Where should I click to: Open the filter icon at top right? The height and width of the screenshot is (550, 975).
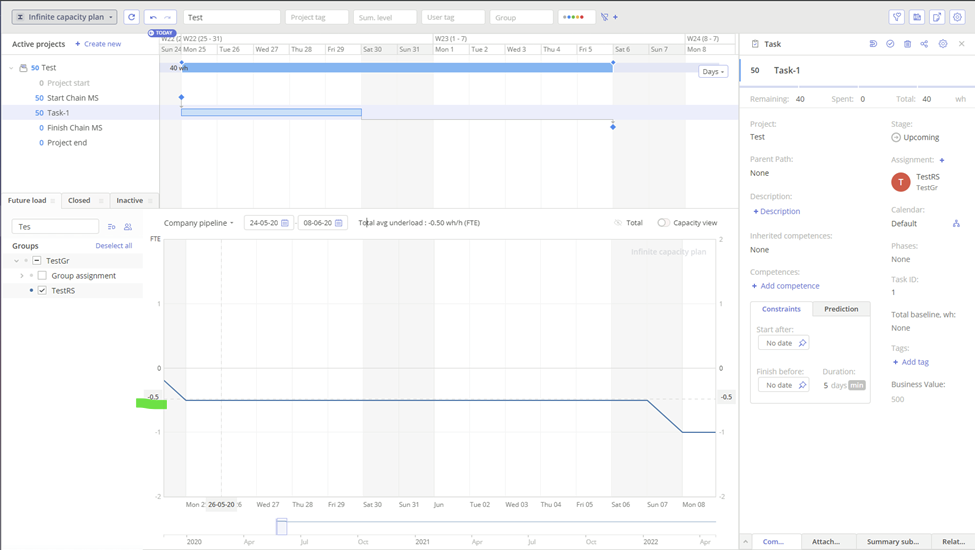tap(896, 17)
